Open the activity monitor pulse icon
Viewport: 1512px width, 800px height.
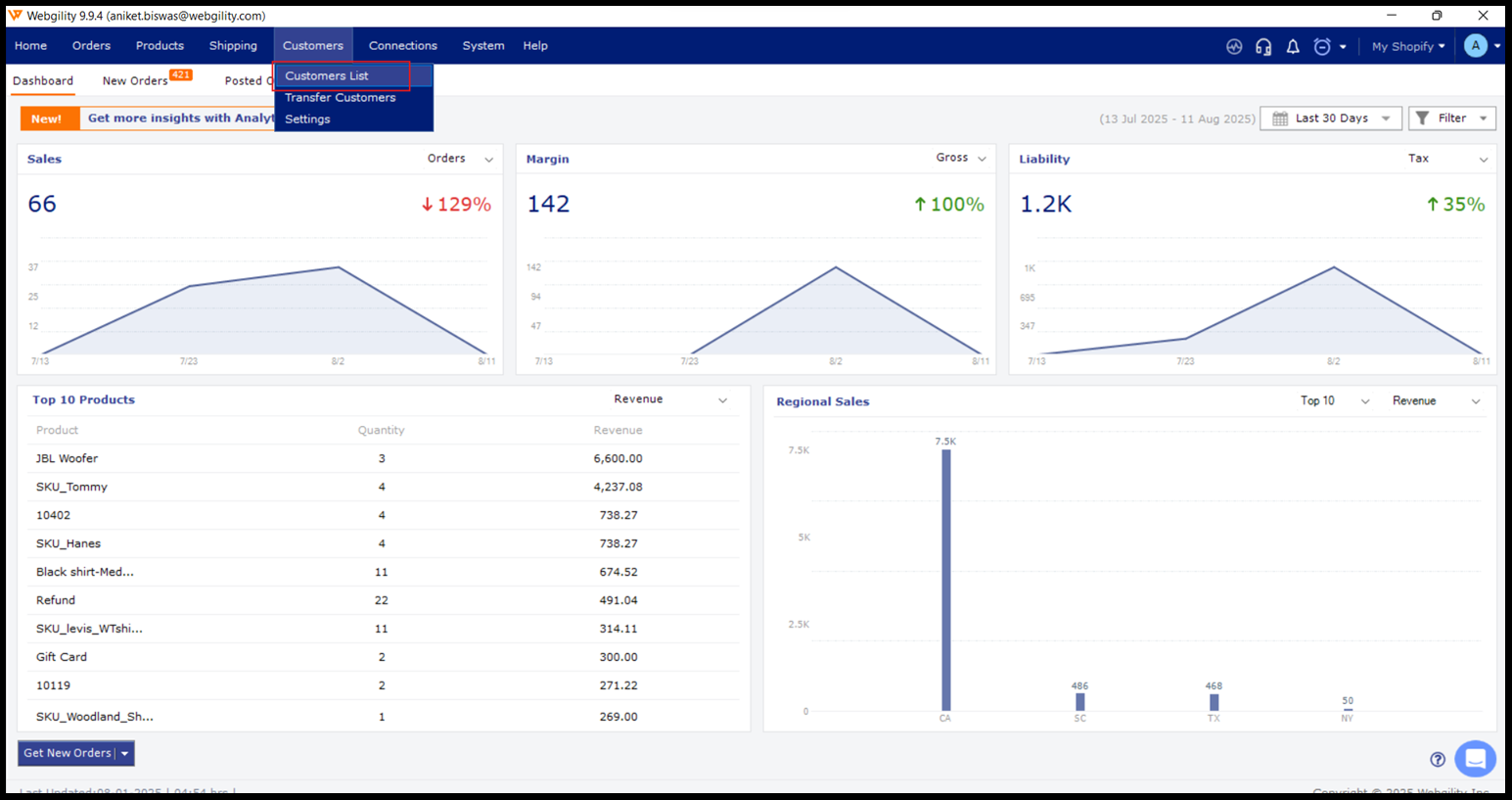[x=1234, y=46]
